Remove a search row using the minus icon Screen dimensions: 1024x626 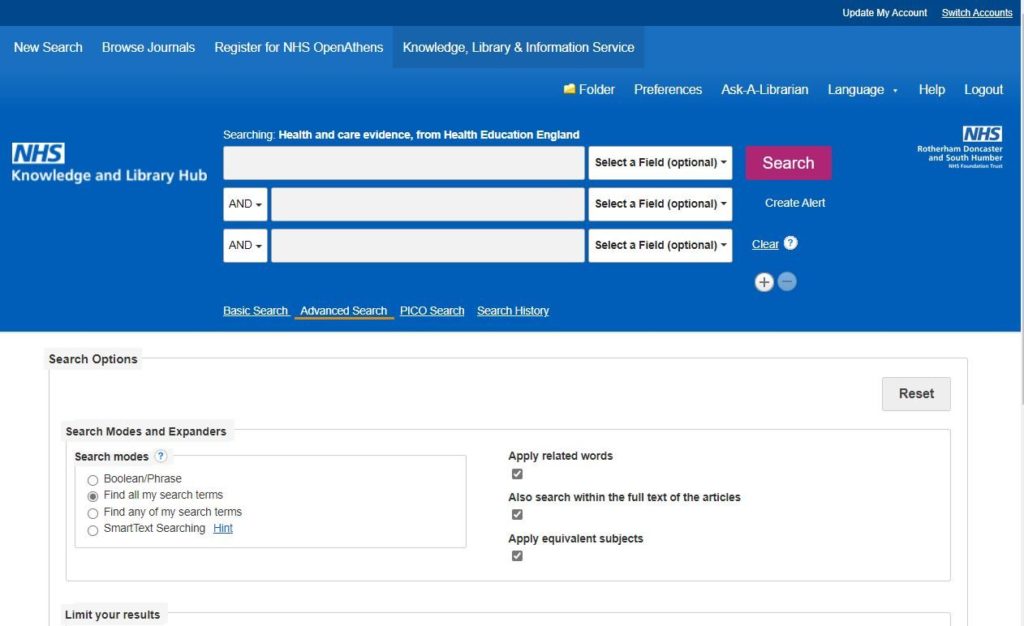click(787, 281)
